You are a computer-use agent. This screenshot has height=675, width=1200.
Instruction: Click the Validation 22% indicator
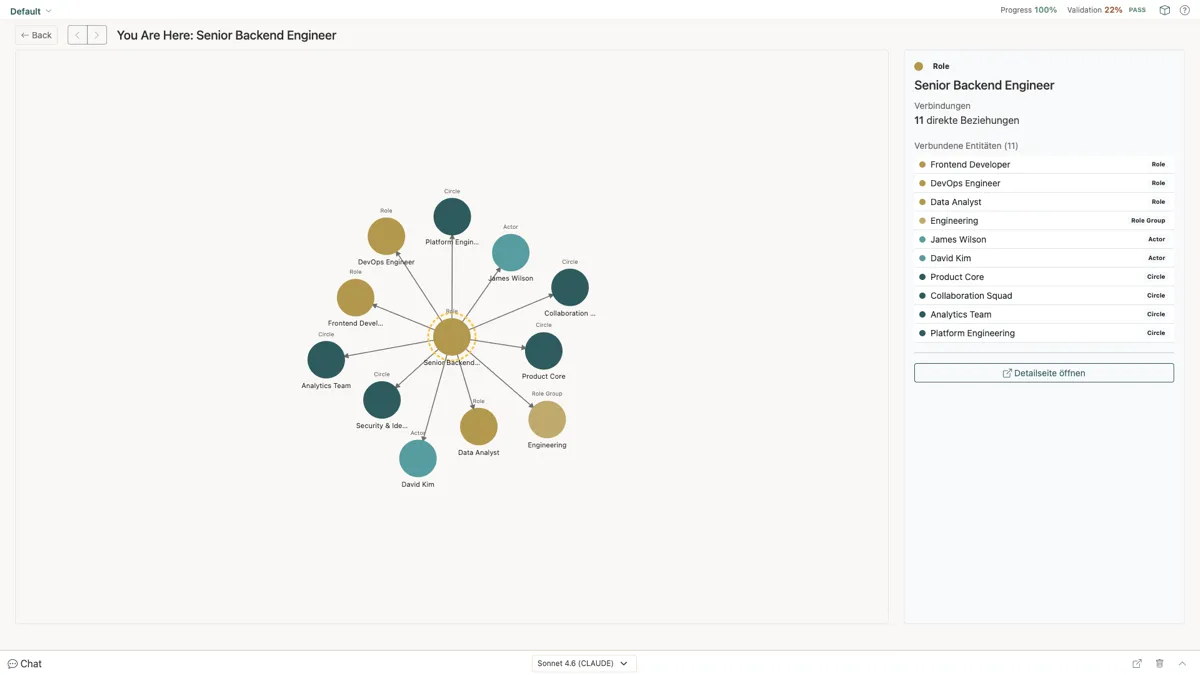pos(1094,10)
